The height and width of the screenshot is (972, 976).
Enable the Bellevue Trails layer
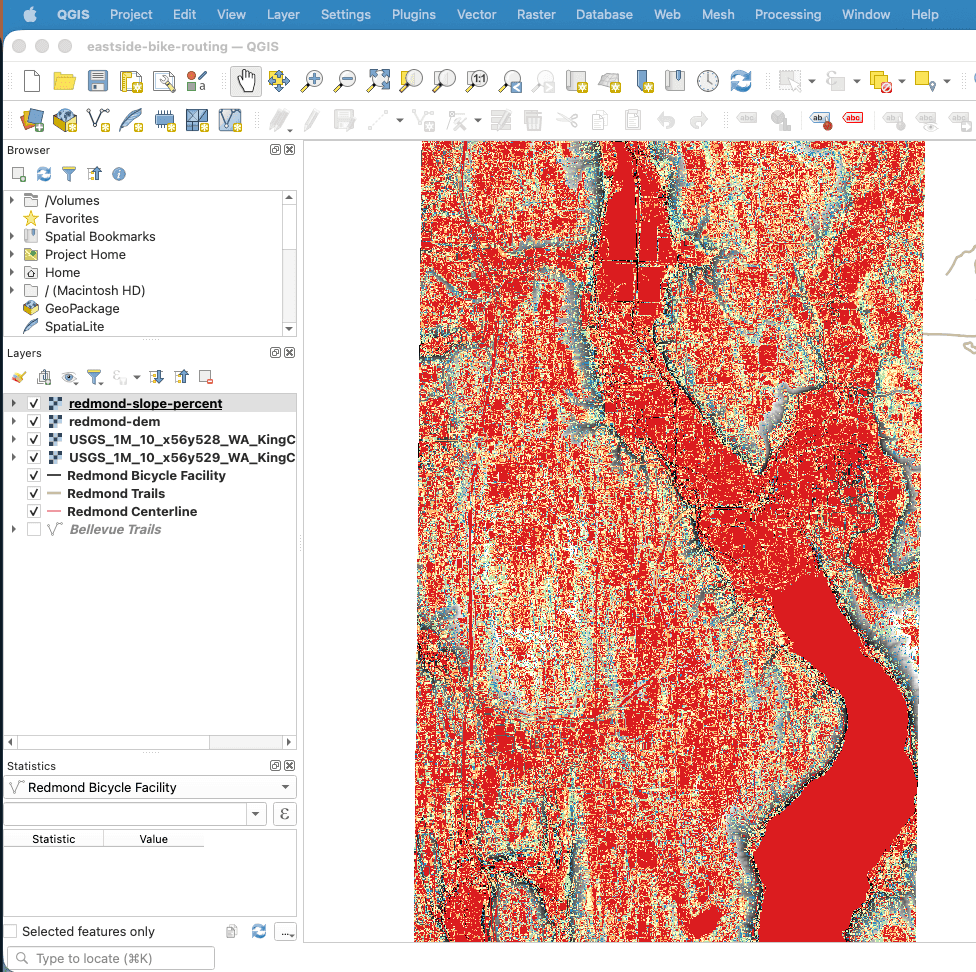(34, 530)
